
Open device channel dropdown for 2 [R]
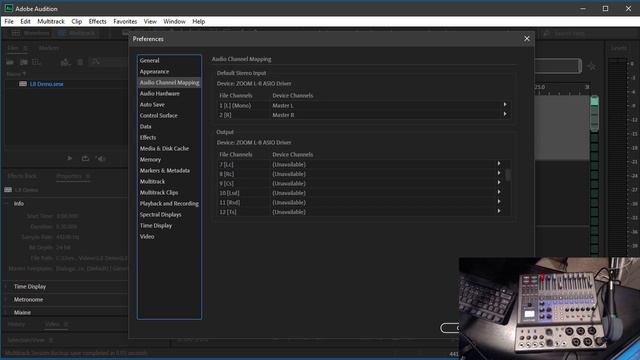coord(505,115)
